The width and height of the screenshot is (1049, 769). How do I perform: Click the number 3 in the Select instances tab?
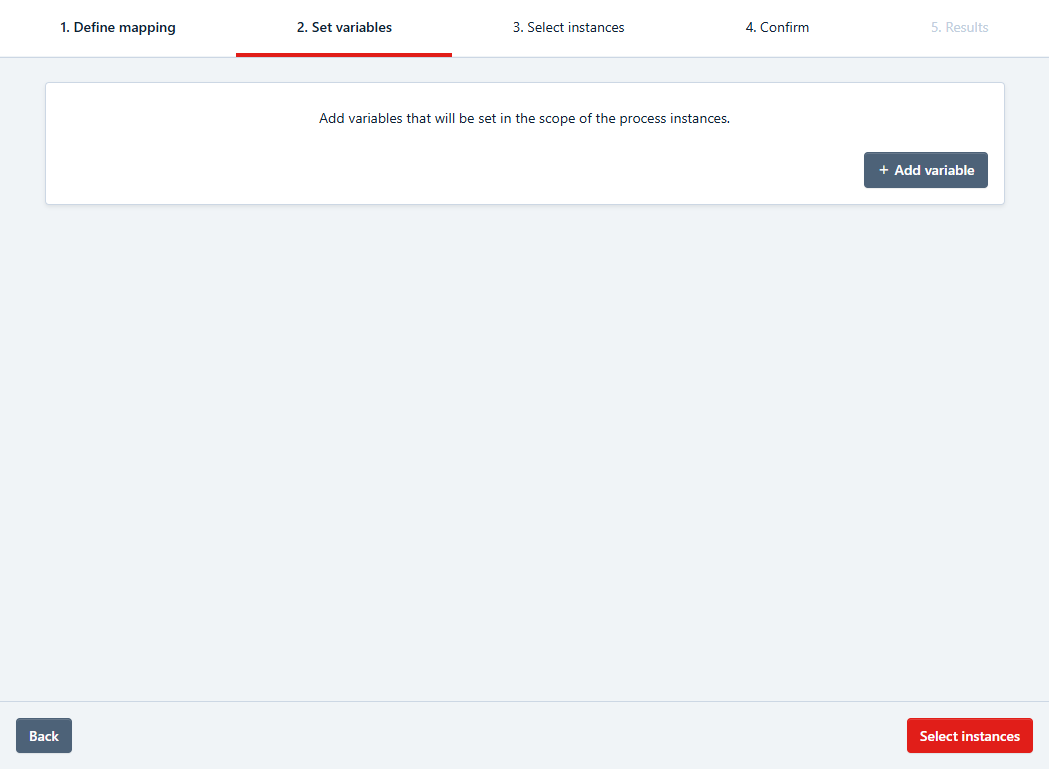coord(517,28)
